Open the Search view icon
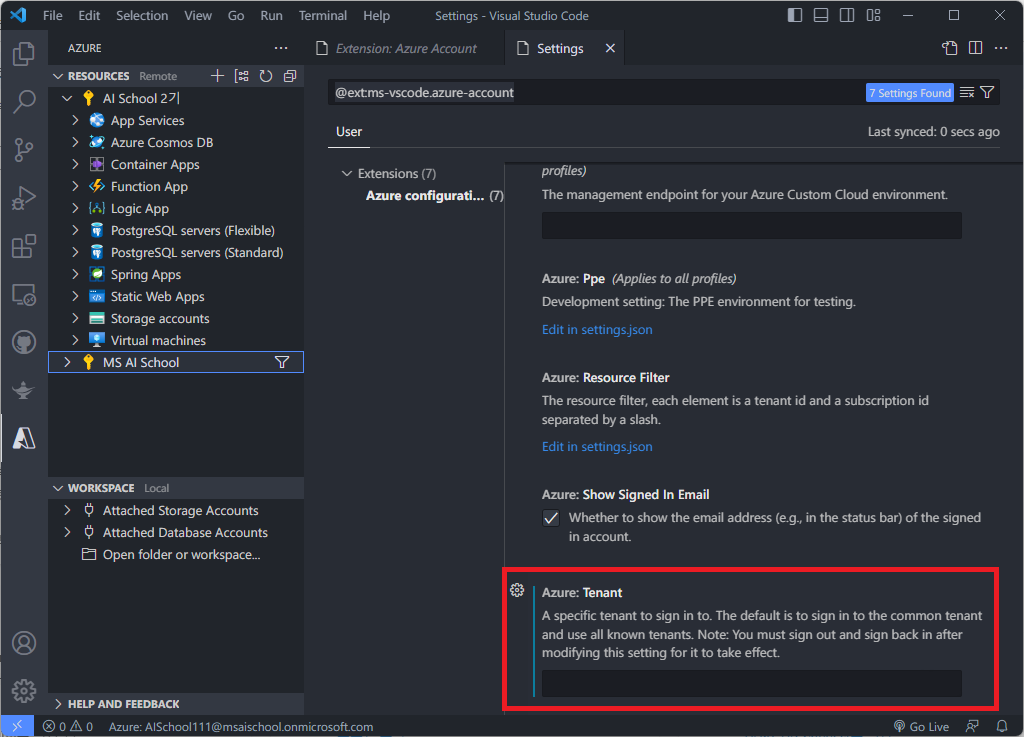The image size is (1024, 737). click(24, 102)
